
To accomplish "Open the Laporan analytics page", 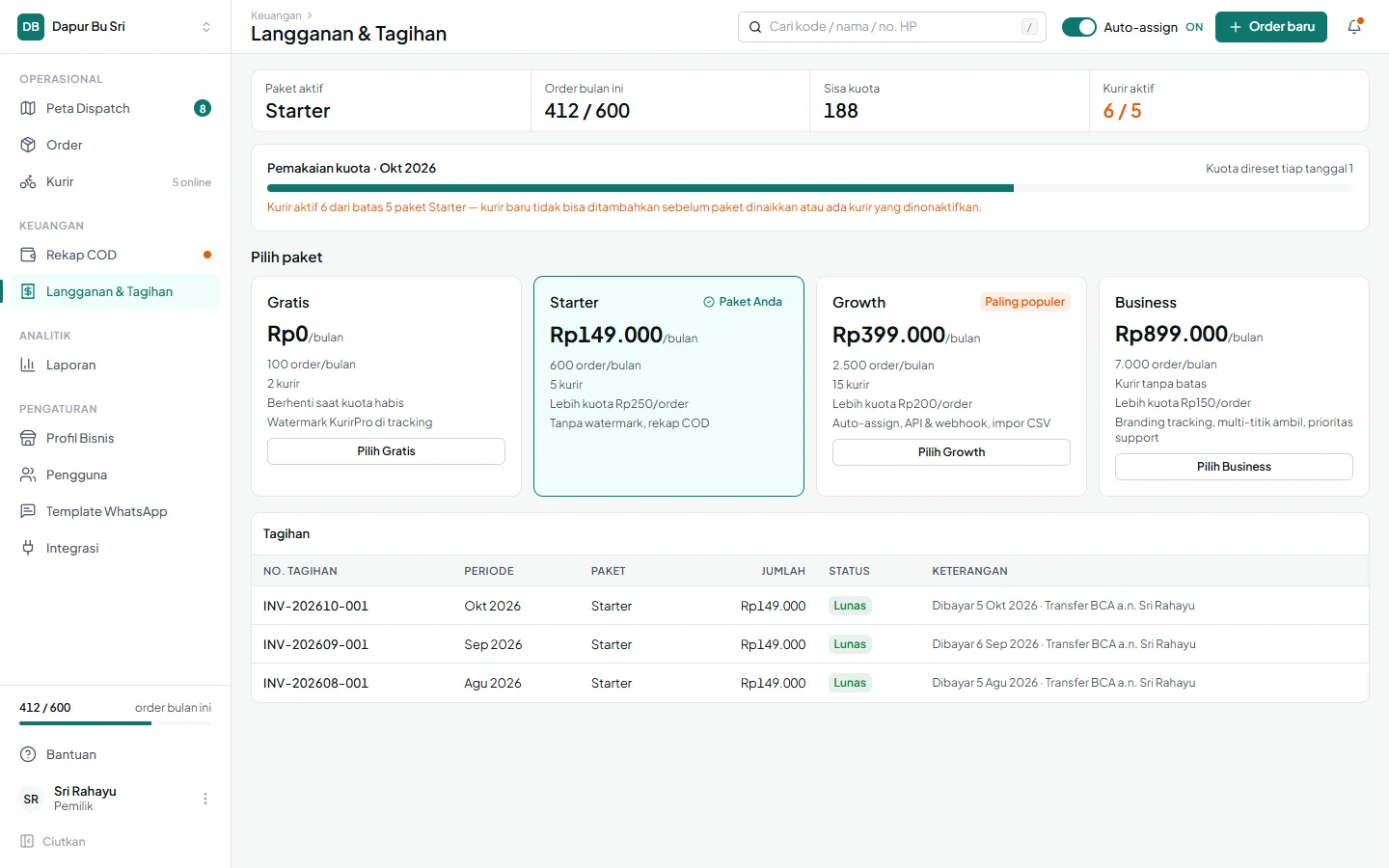I will pyautogui.click(x=116, y=365).
